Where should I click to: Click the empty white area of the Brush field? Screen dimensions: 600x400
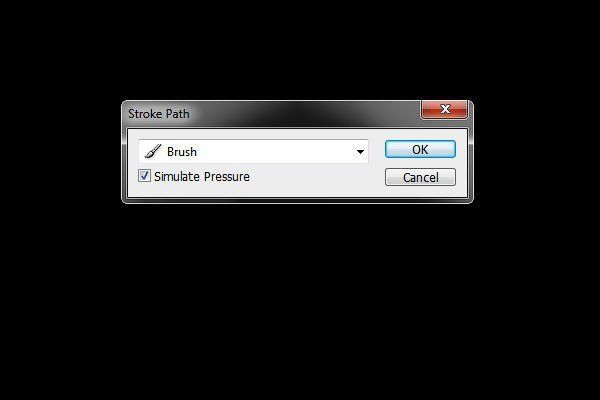pos(276,152)
